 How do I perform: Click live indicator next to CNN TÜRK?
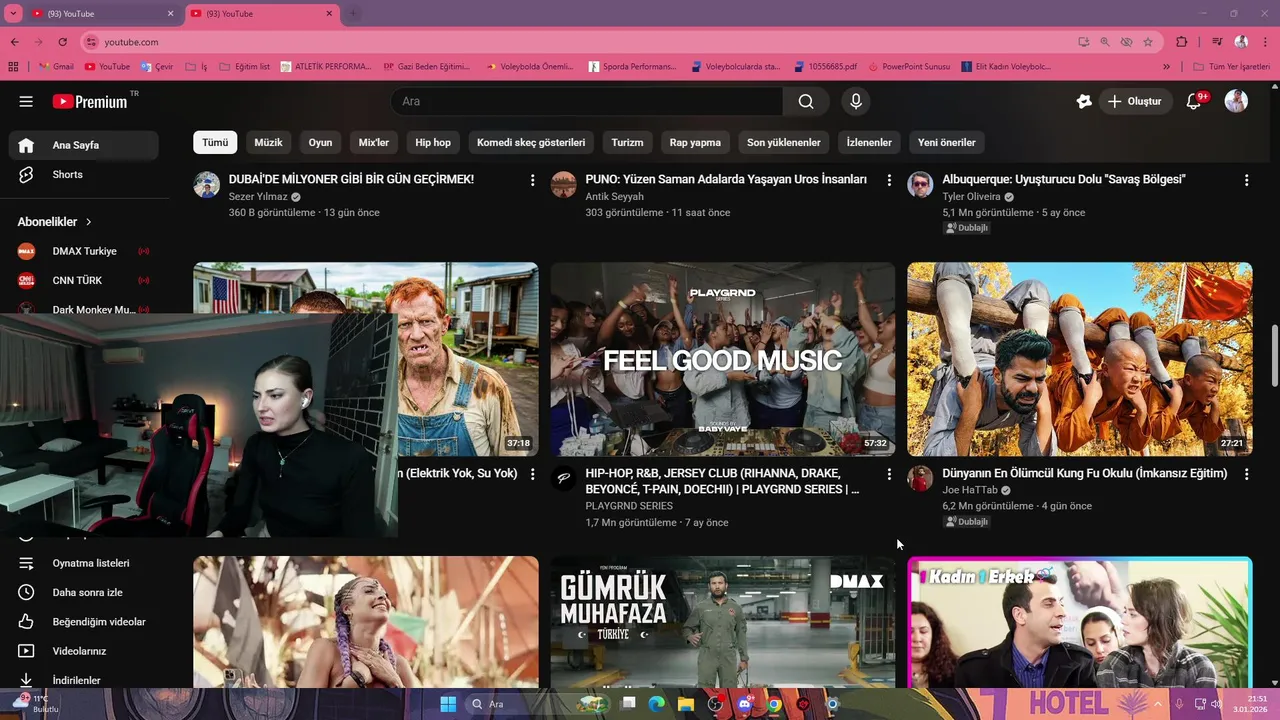click(x=144, y=280)
